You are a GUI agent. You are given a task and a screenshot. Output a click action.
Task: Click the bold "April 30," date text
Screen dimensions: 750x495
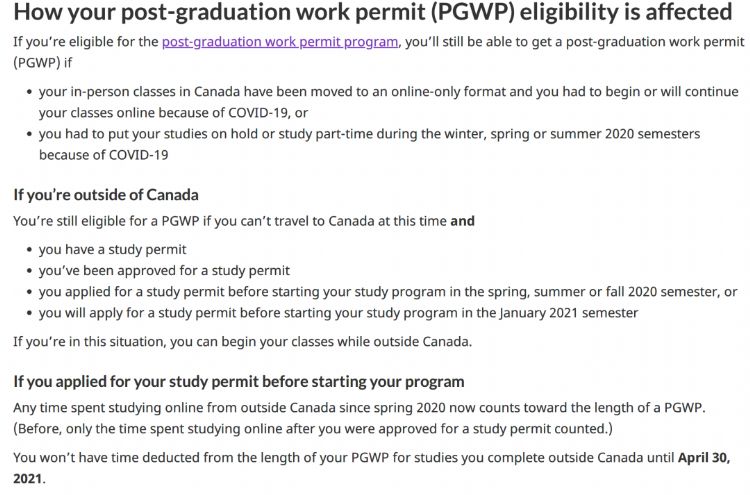tap(704, 458)
